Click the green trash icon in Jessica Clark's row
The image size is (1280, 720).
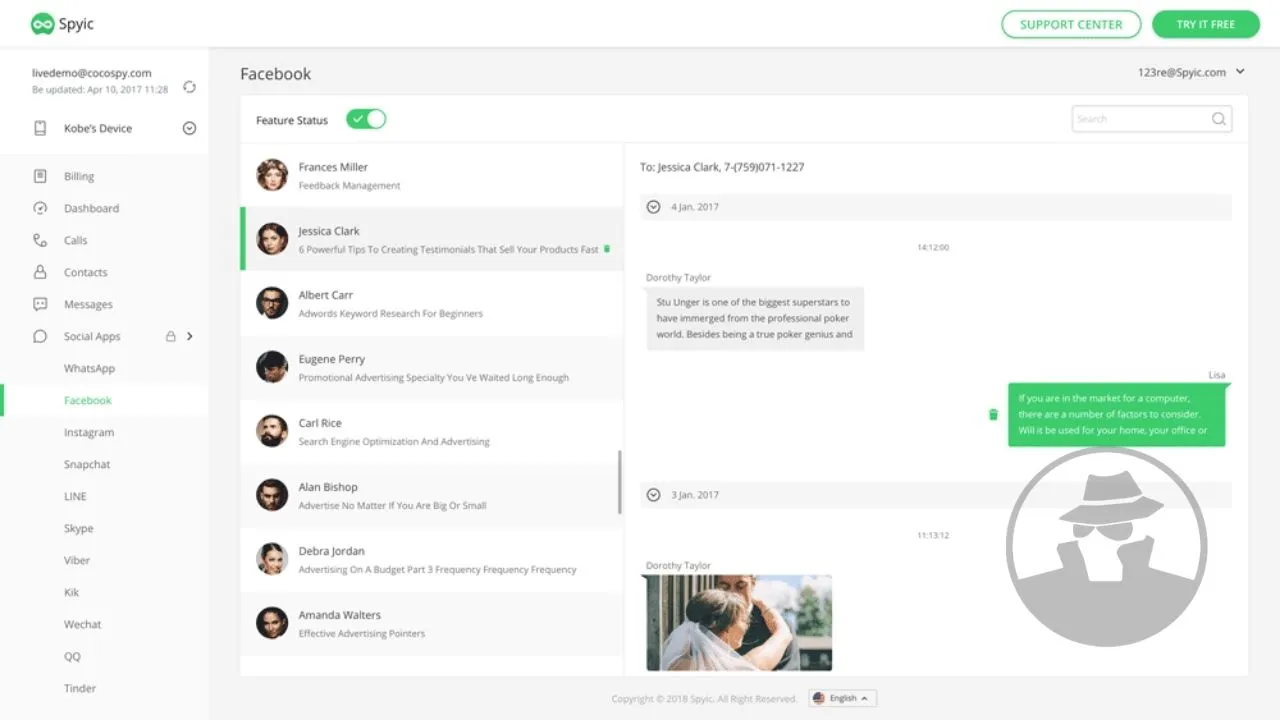607,249
